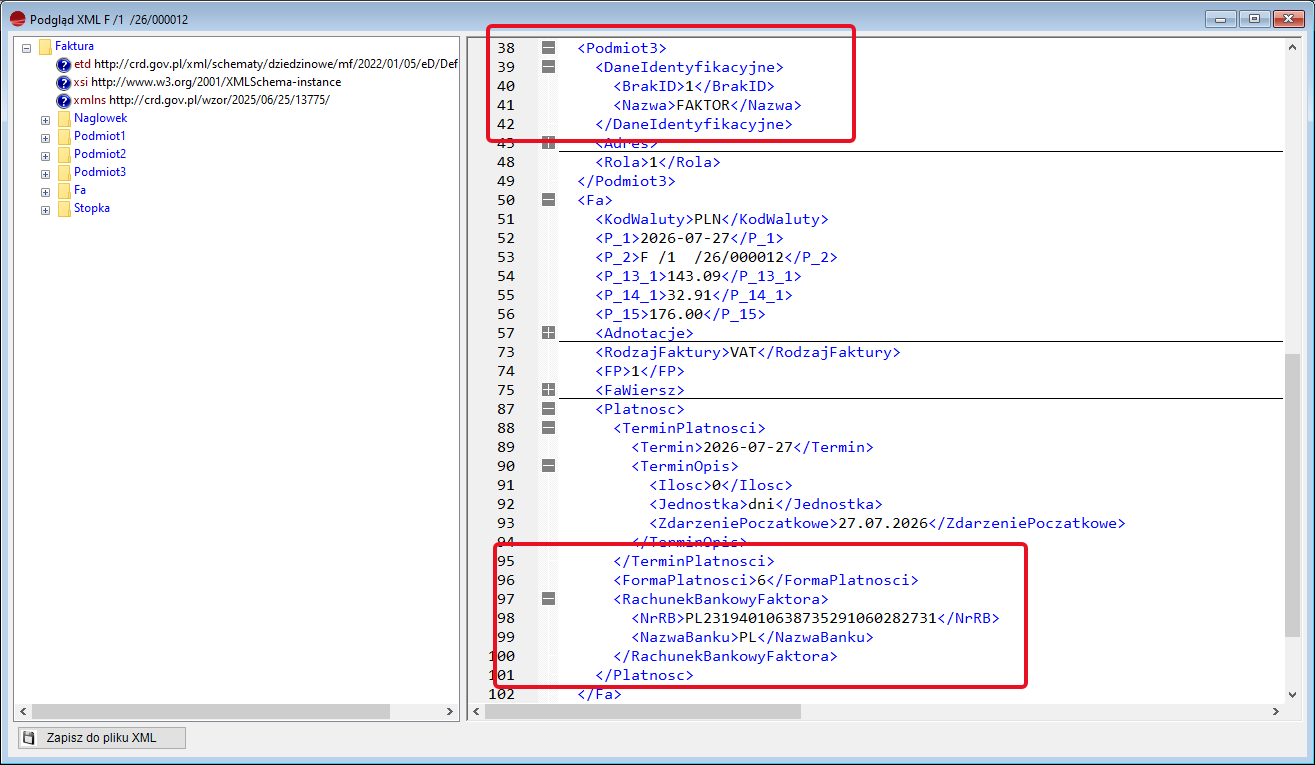
Task: Collapse TerminOpis fold at line 90
Action: coord(548,466)
